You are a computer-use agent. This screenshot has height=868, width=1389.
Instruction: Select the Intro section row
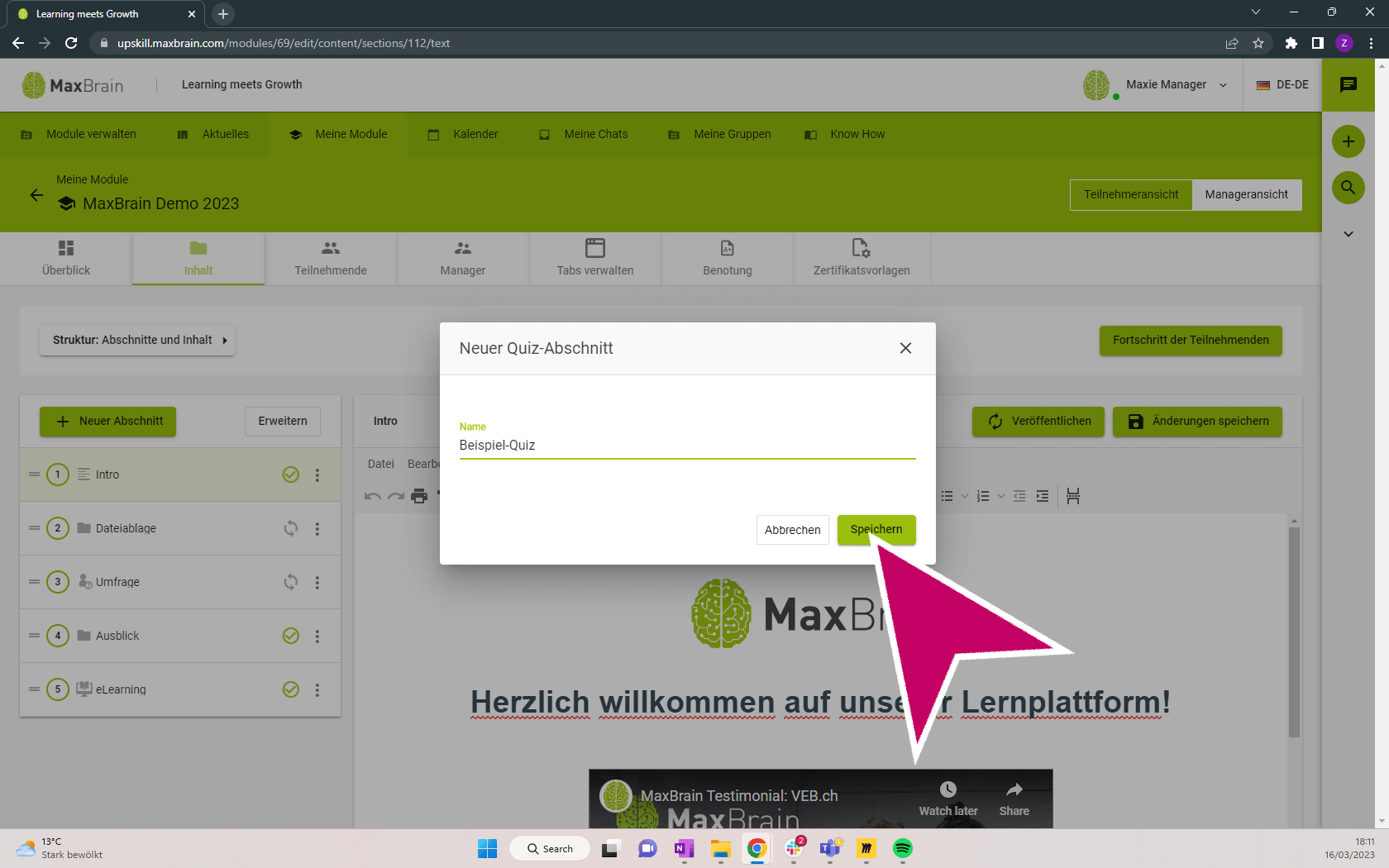coord(180,475)
